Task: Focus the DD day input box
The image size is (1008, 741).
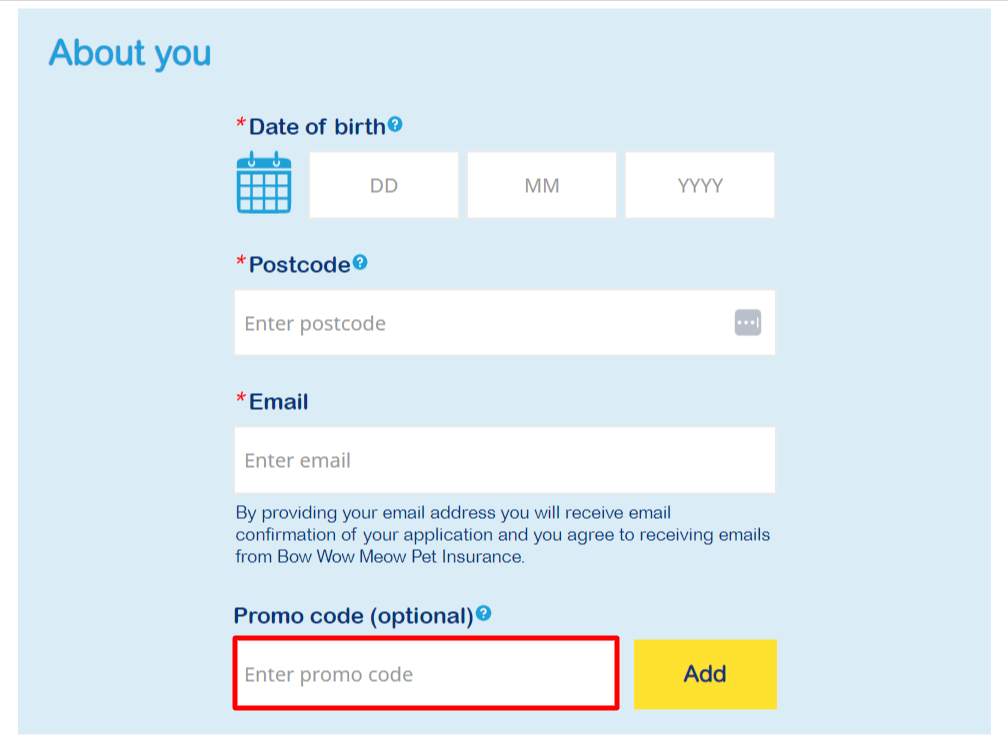Action: [x=384, y=185]
